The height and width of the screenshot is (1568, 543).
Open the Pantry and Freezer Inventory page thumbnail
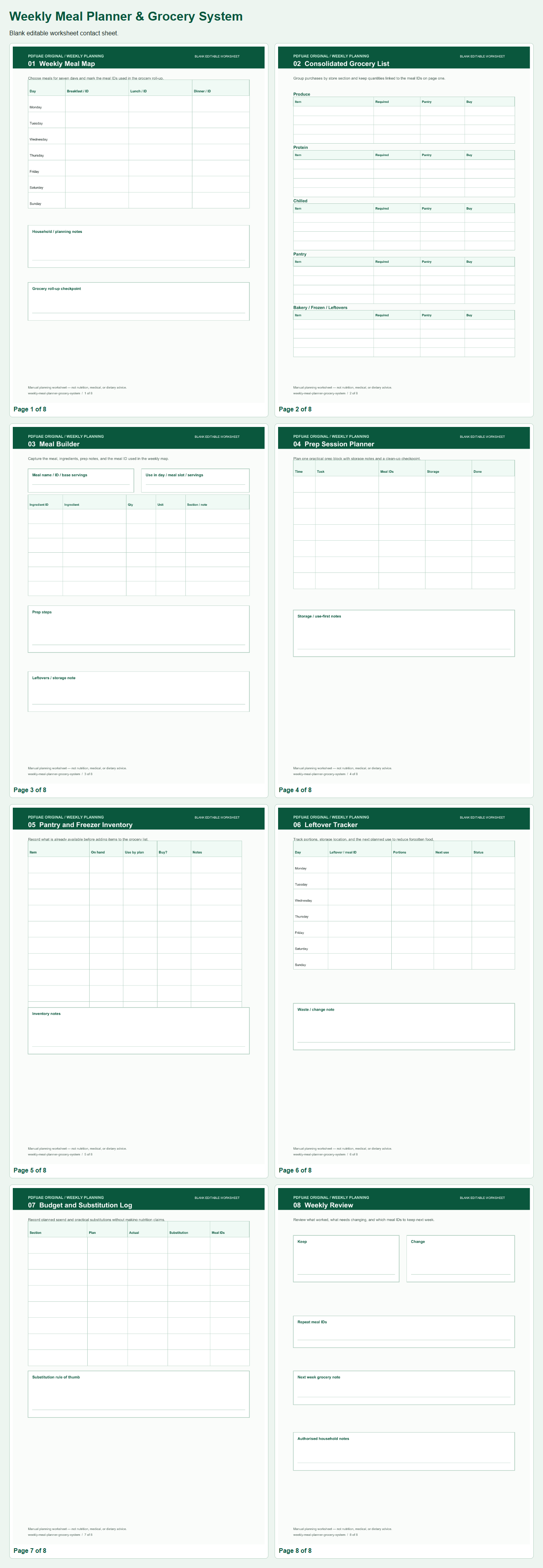click(138, 985)
